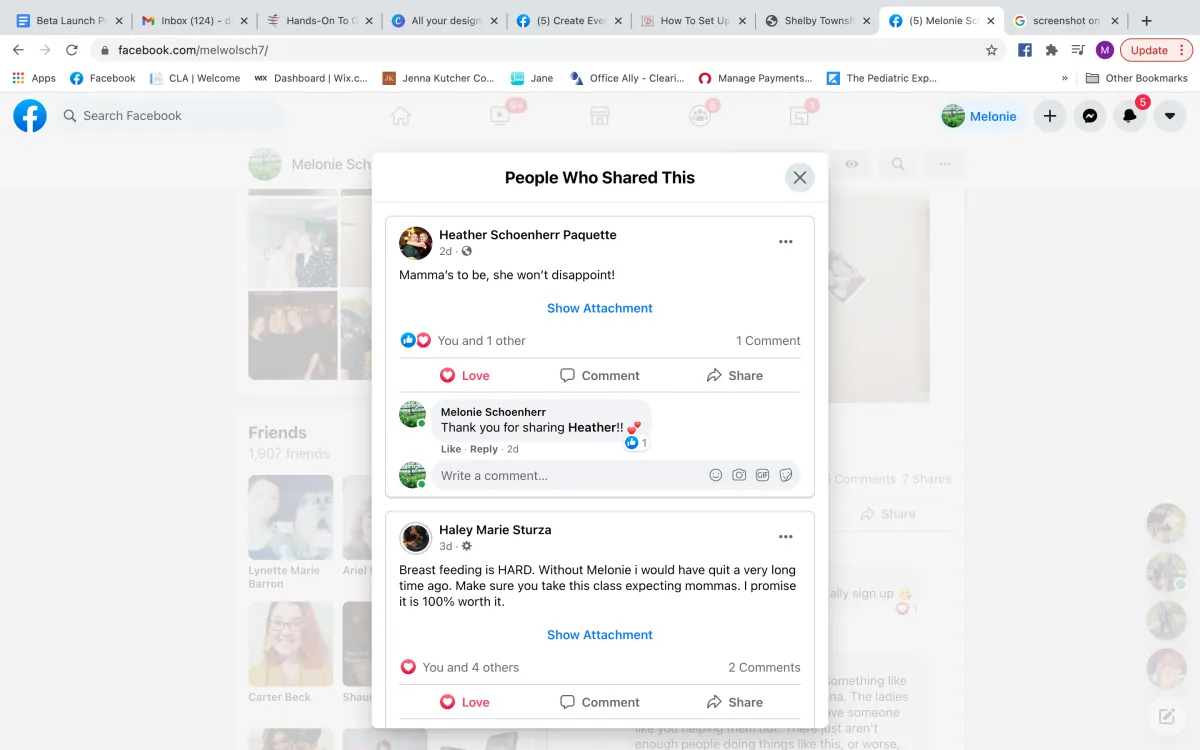Open 1 Comment link on Heather's post

[x=768, y=341]
